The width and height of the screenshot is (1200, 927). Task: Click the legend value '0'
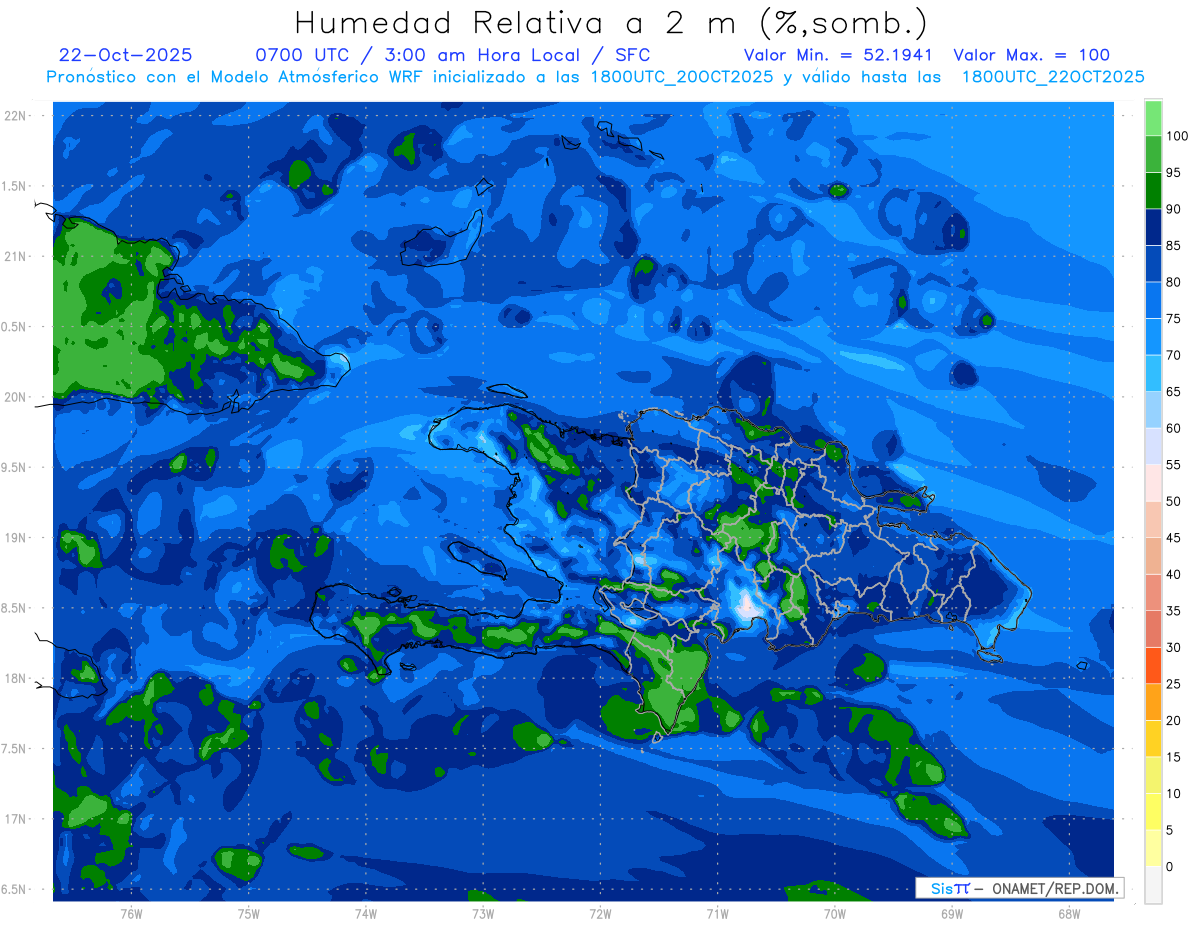pyautogui.click(x=1170, y=867)
